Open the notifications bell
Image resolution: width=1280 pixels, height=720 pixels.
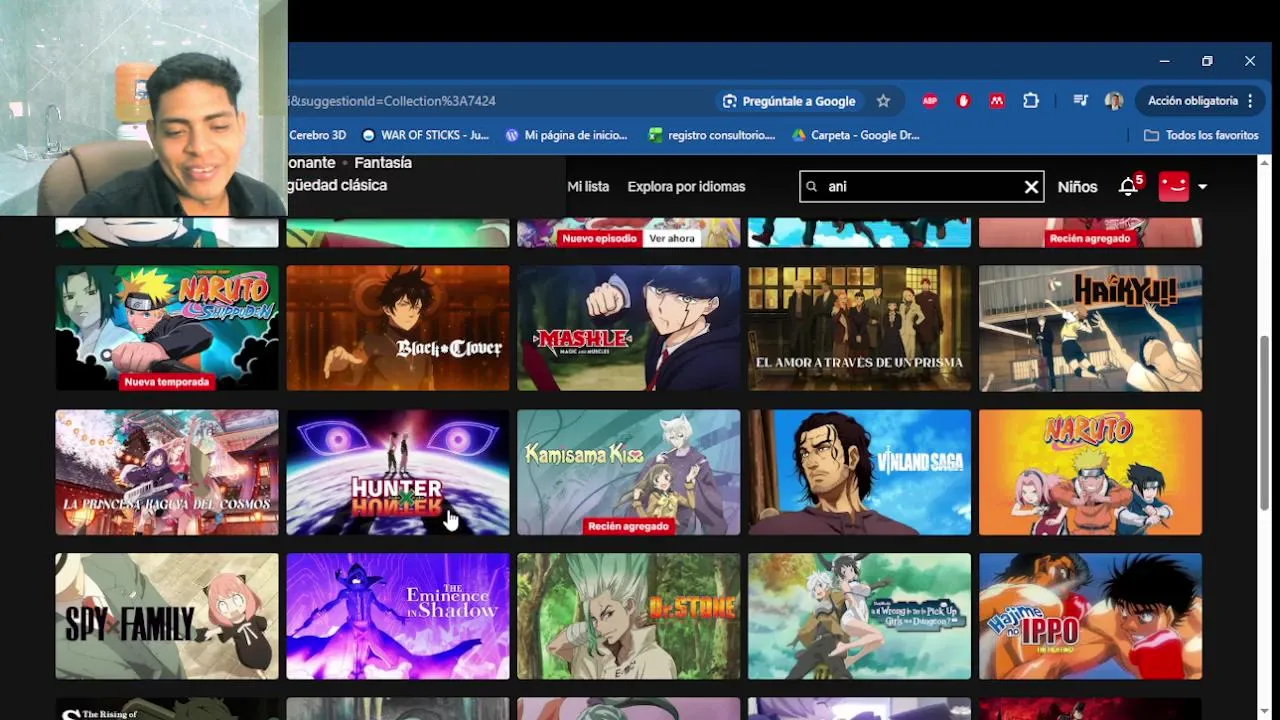[x=1128, y=187]
